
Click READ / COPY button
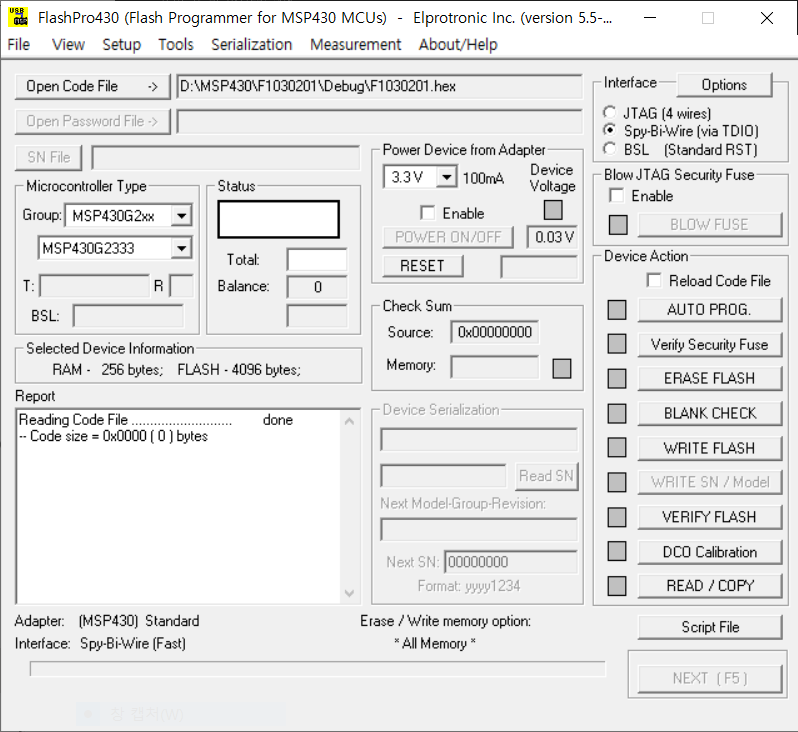pyautogui.click(x=709, y=586)
